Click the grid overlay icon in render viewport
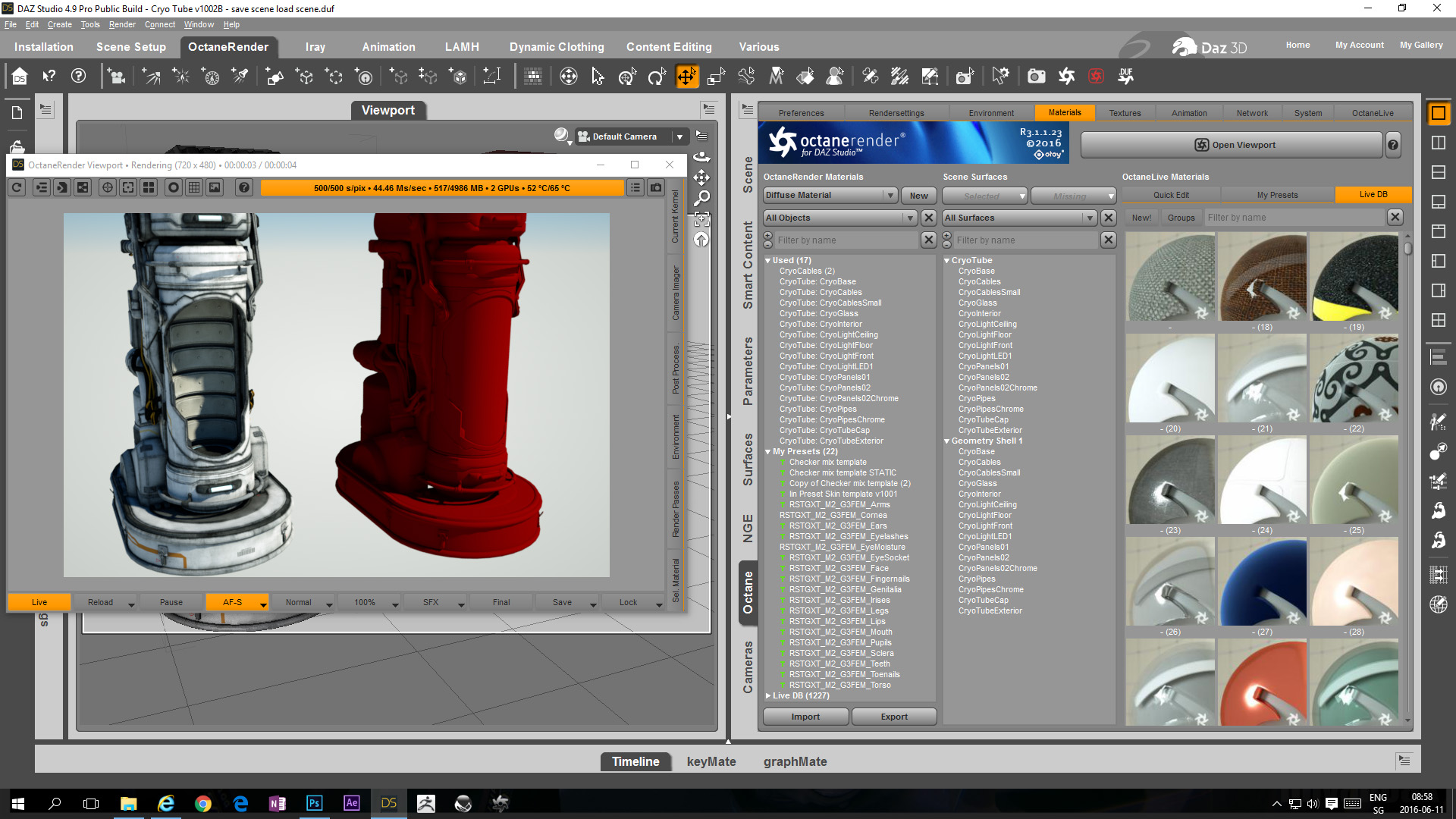 click(194, 187)
